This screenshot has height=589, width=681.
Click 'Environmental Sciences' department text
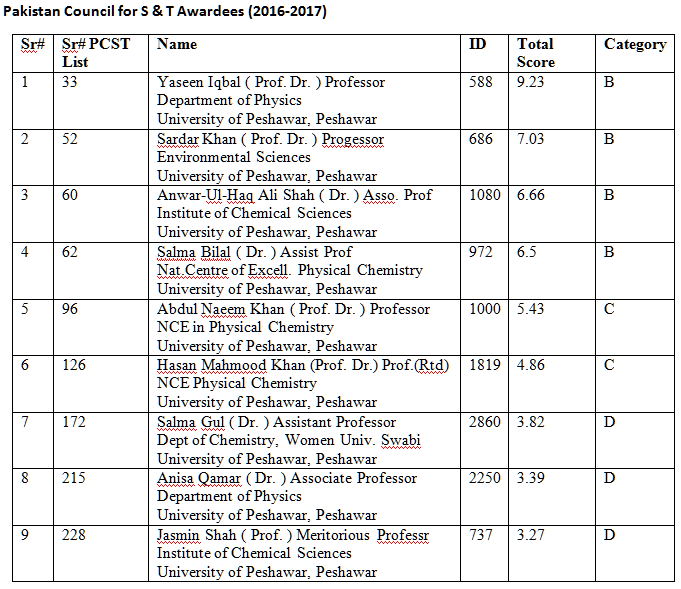(x=234, y=157)
